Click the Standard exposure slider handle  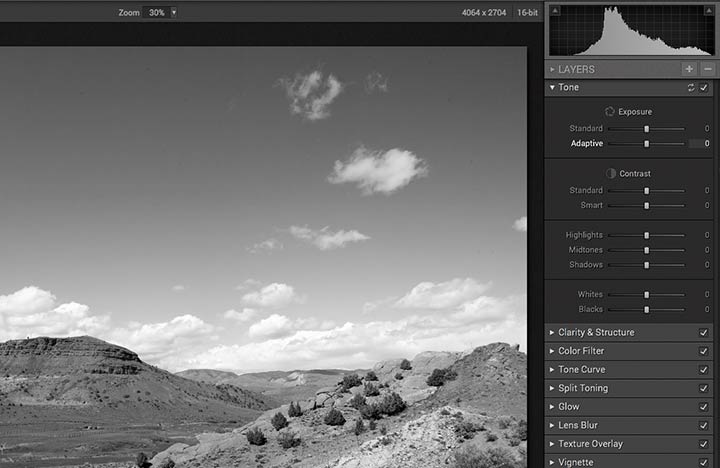point(647,129)
